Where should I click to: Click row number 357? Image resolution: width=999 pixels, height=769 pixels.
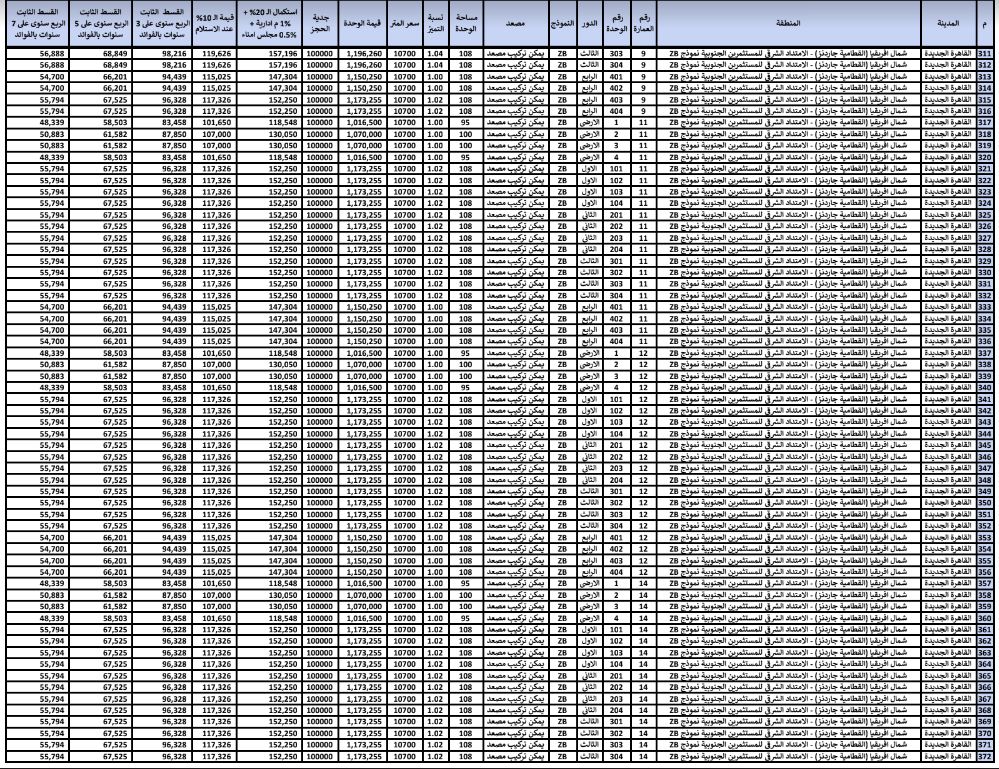[986, 585]
